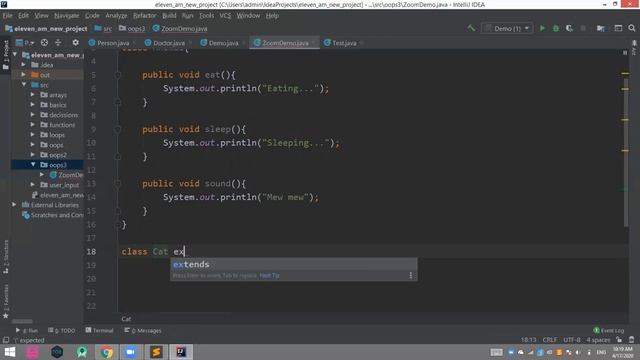Click the UTF-8 encoding setting
Image resolution: width=640 pixels, height=360 pixels.
point(571,340)
